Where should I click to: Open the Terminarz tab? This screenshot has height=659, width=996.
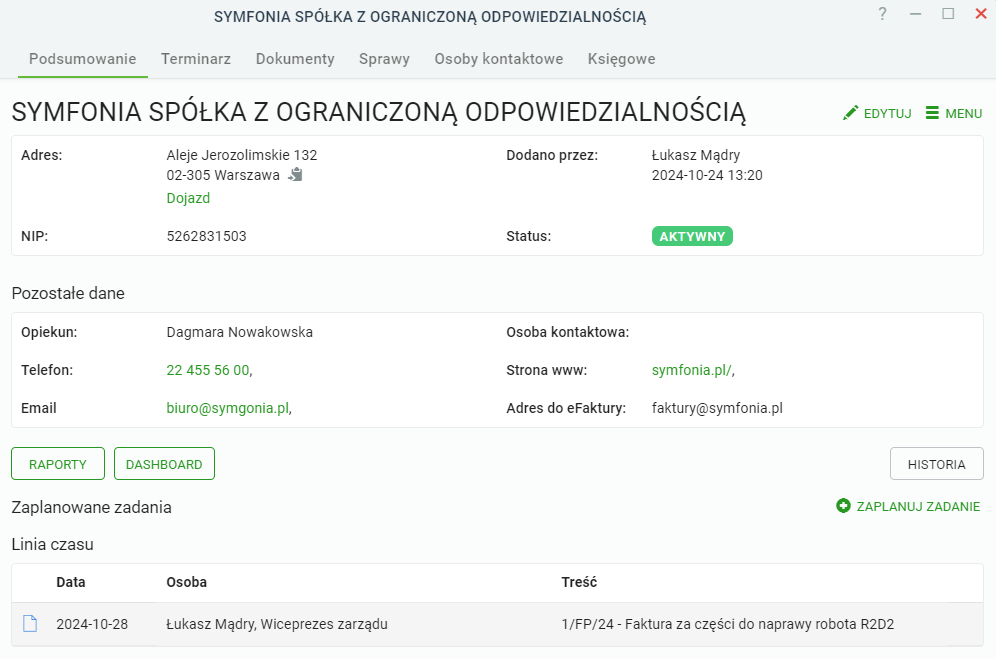pos(196,59)
